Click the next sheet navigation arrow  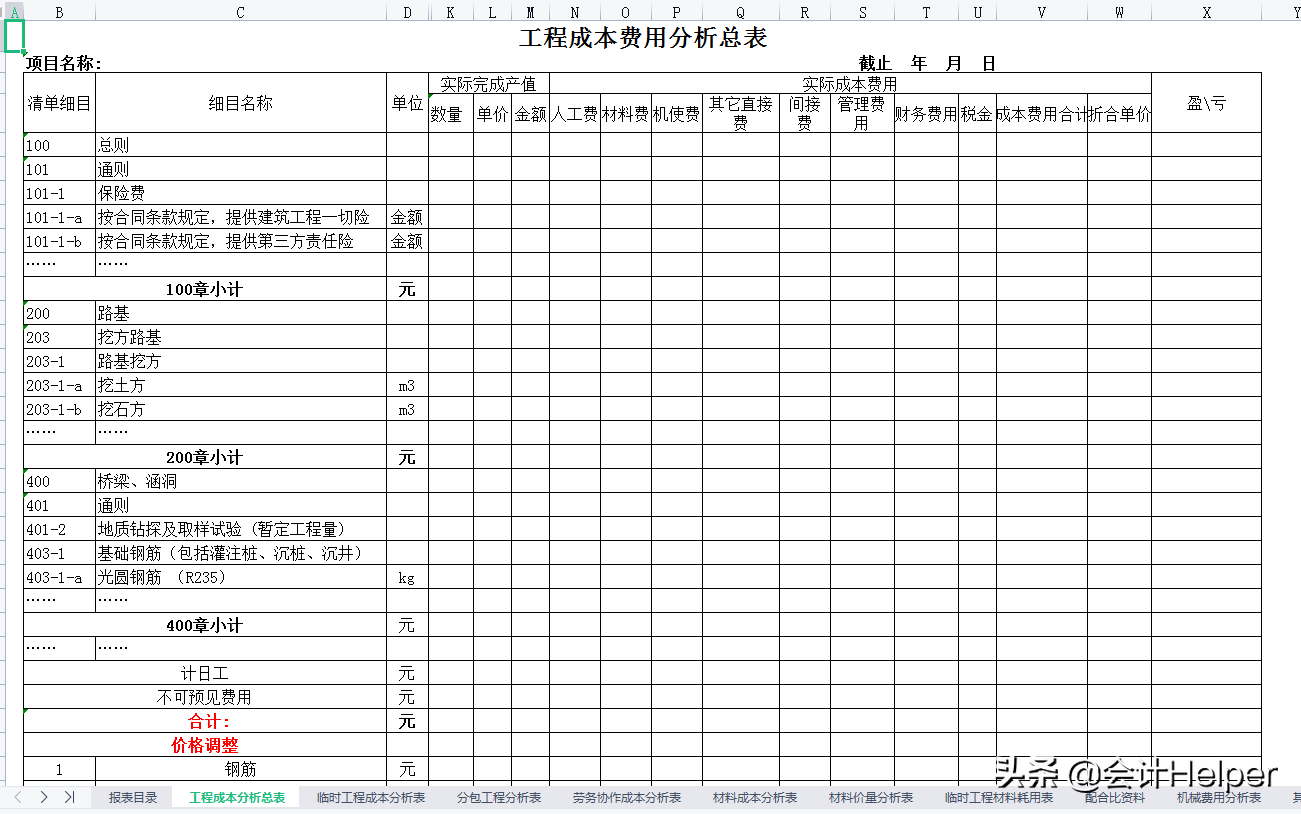coord(43,798)
